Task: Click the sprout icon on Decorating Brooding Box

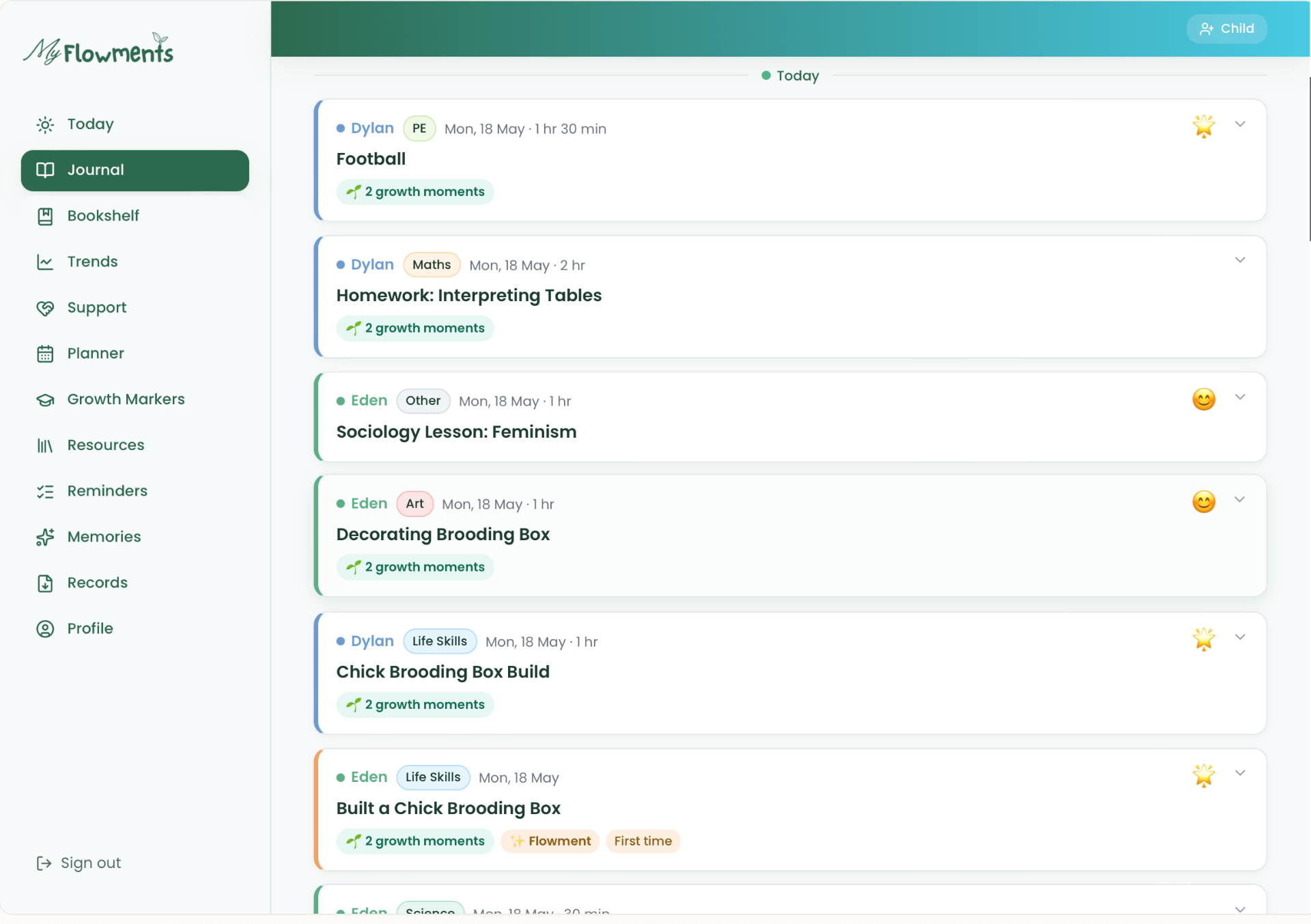Action: pyautogui.click(x=353, y=568)
